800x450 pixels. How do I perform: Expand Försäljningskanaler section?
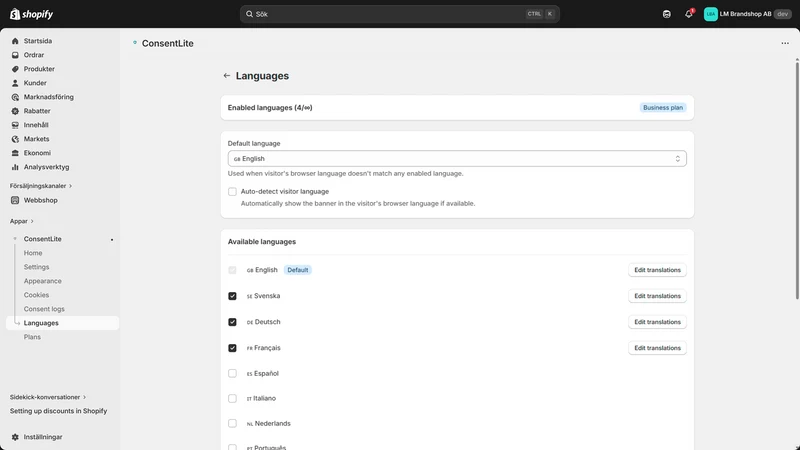coord(41,186)
